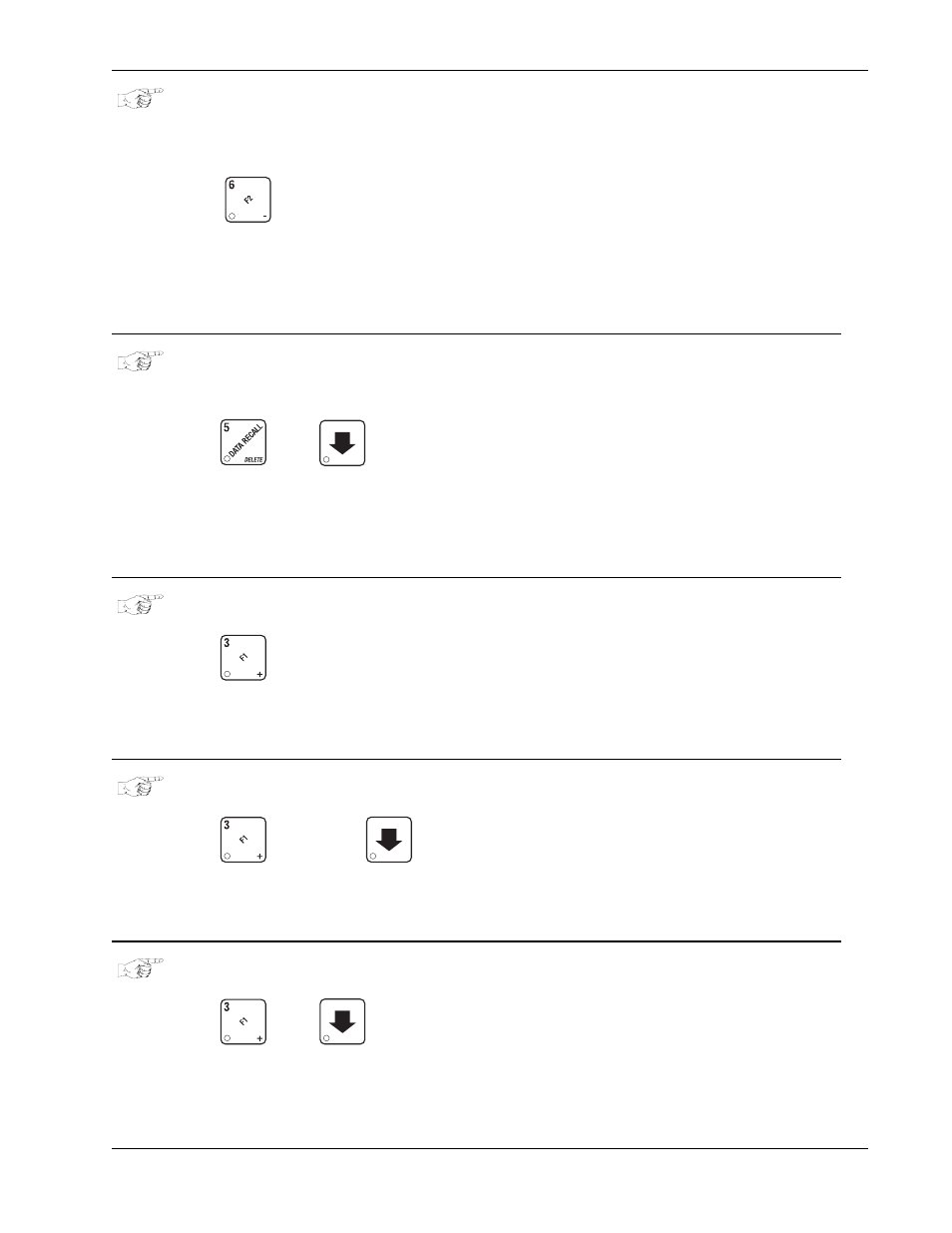
Task: Select the 3 F1 key in the fourth note section
Action: [x=242, y=840]
